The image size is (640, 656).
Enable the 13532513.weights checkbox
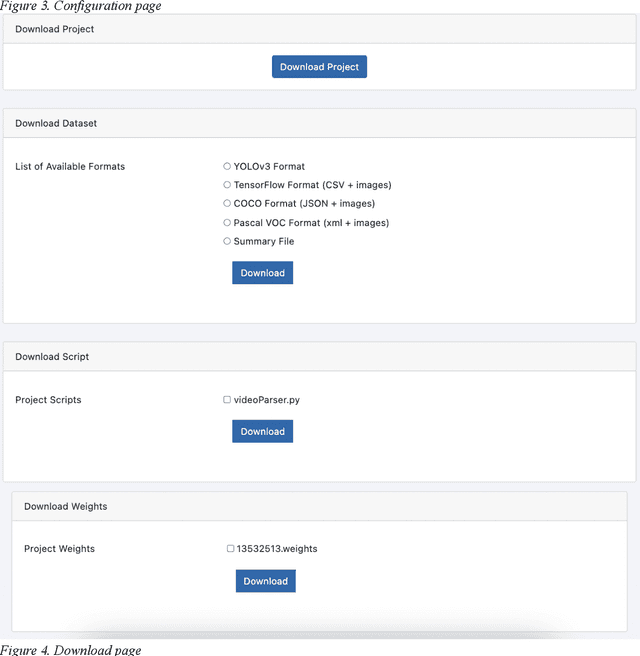(x=230, y=549)
